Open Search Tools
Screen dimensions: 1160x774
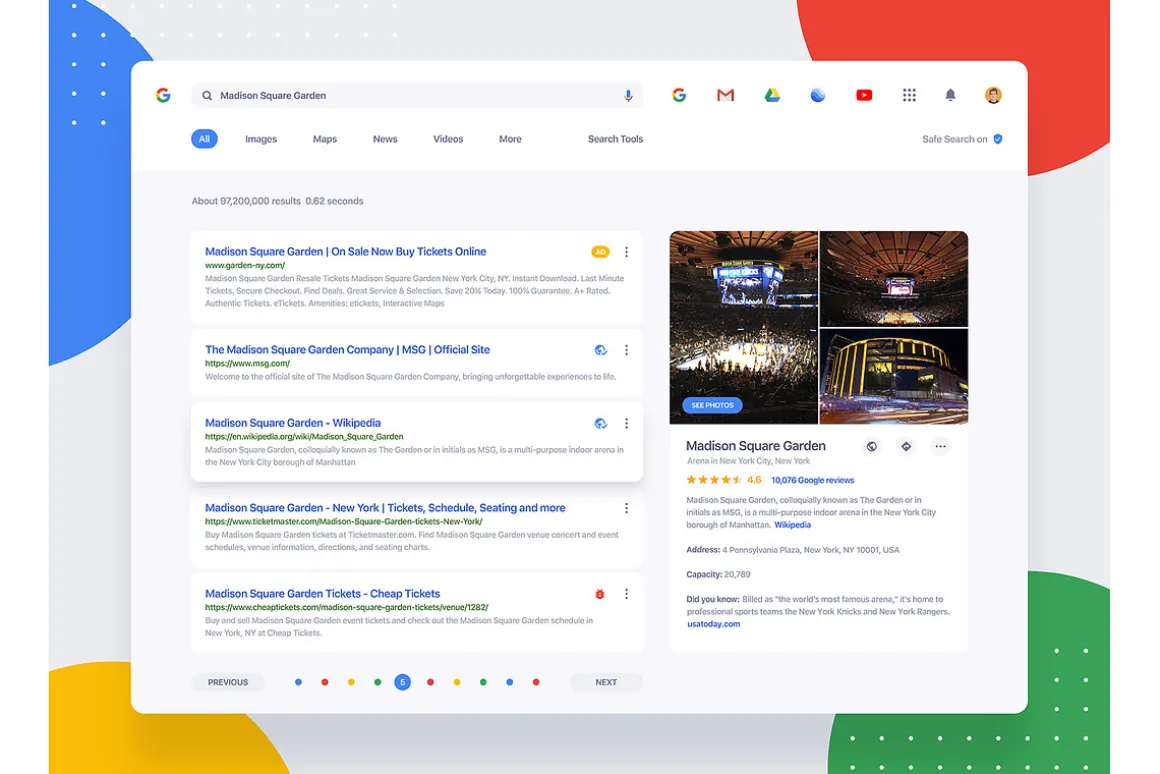(x=616, y=139)
